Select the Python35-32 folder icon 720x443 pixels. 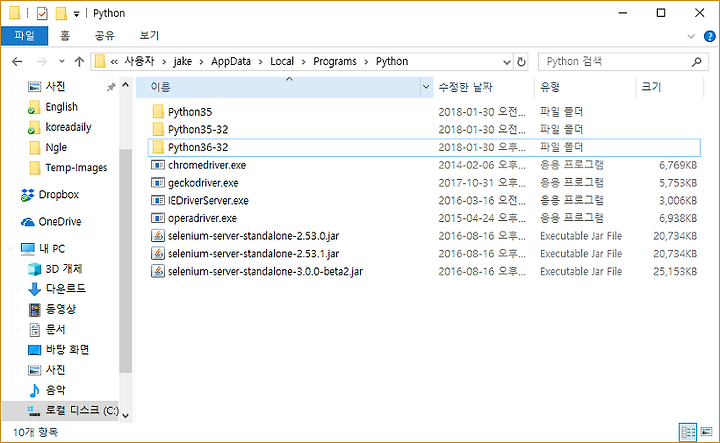pos(158,129)
